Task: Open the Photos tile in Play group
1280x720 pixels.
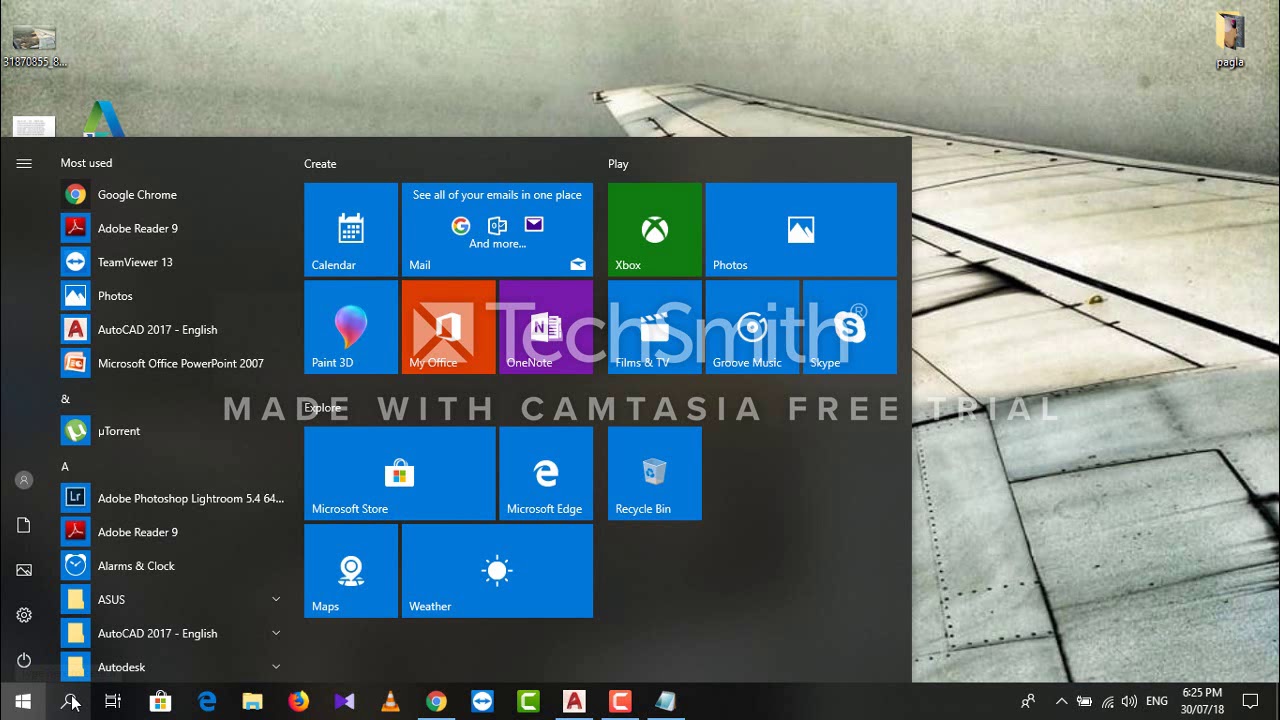Action: pos(801,229)
